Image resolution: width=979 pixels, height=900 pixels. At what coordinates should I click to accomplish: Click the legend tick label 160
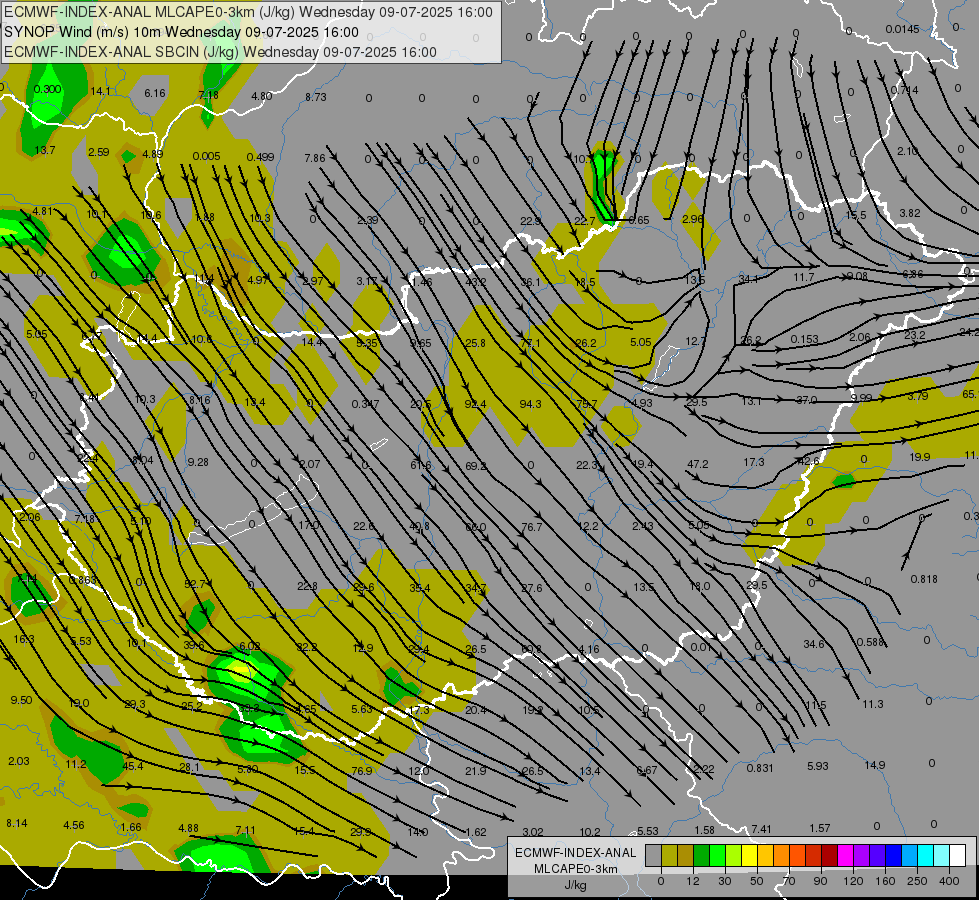[x=885, y=881]
